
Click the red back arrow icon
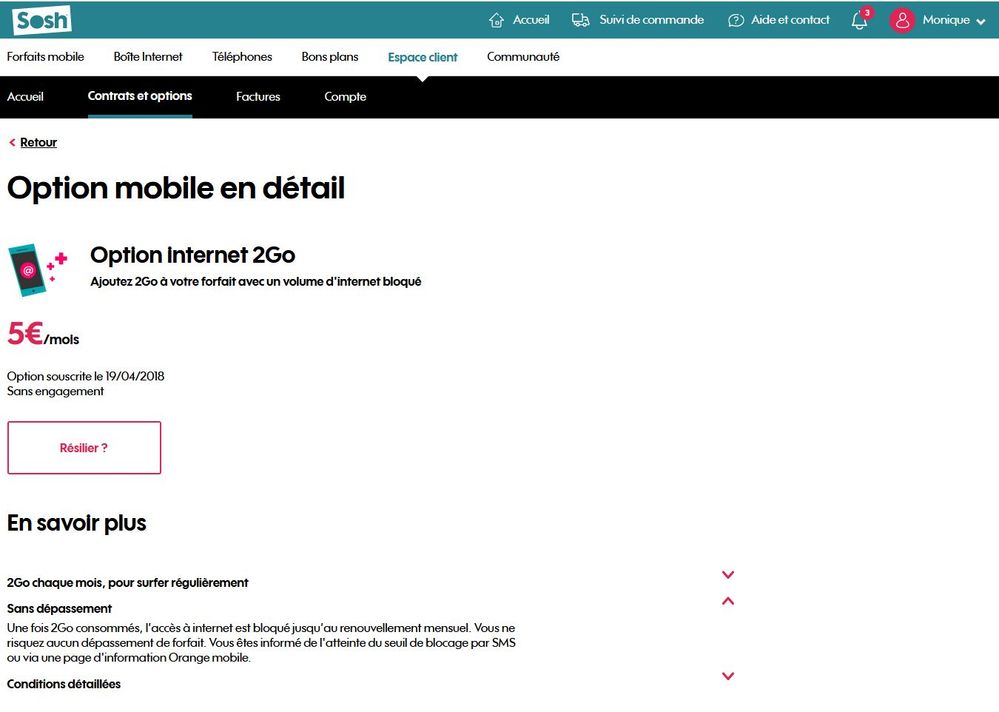tap(12, 143)
